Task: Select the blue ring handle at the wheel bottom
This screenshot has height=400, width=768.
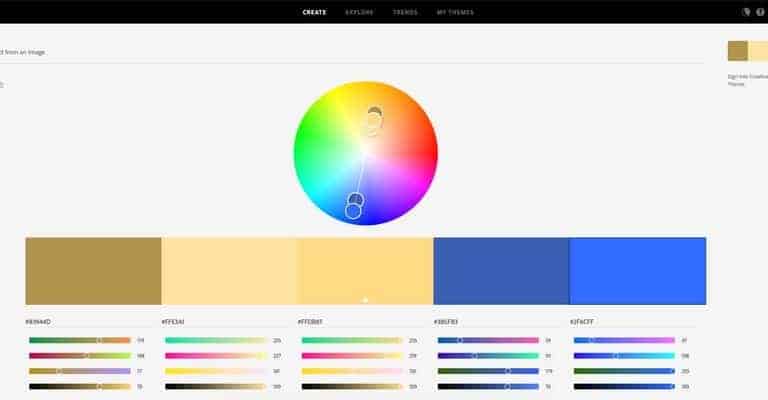Action: pyautogui.click(x=353, y=211)
